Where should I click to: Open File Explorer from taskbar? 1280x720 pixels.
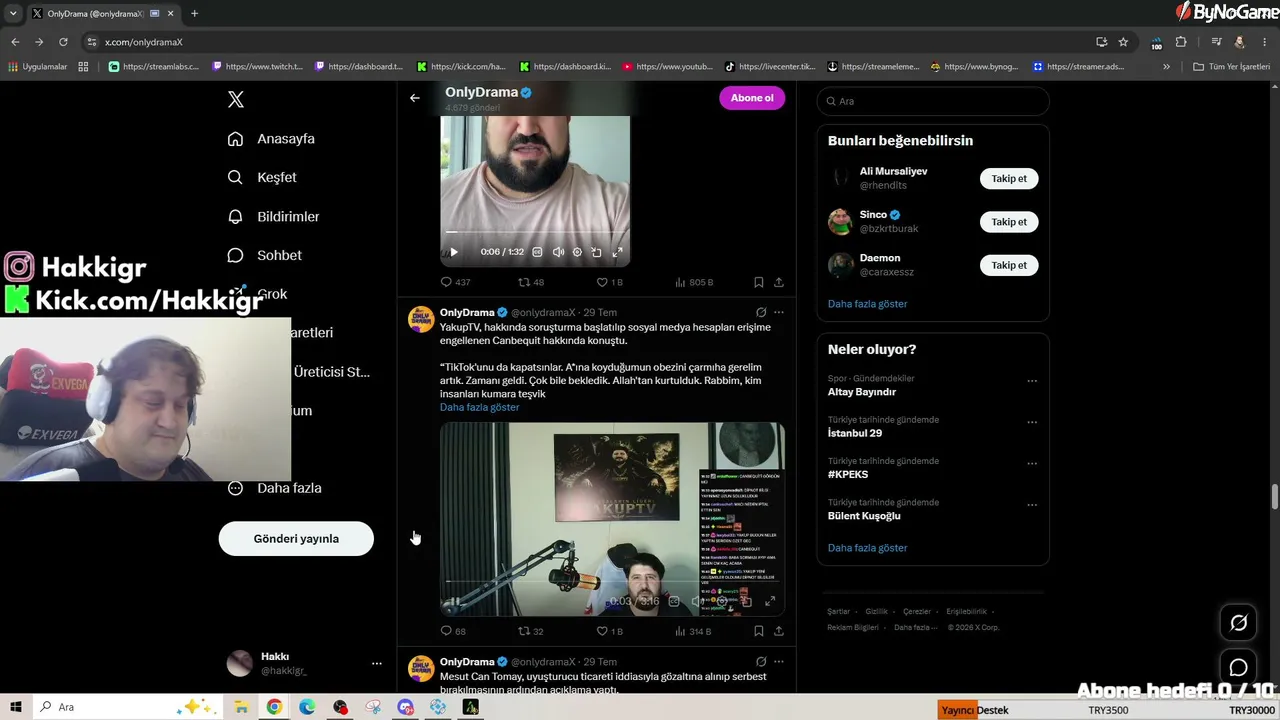pyautogui.click(x=241, y=707)
